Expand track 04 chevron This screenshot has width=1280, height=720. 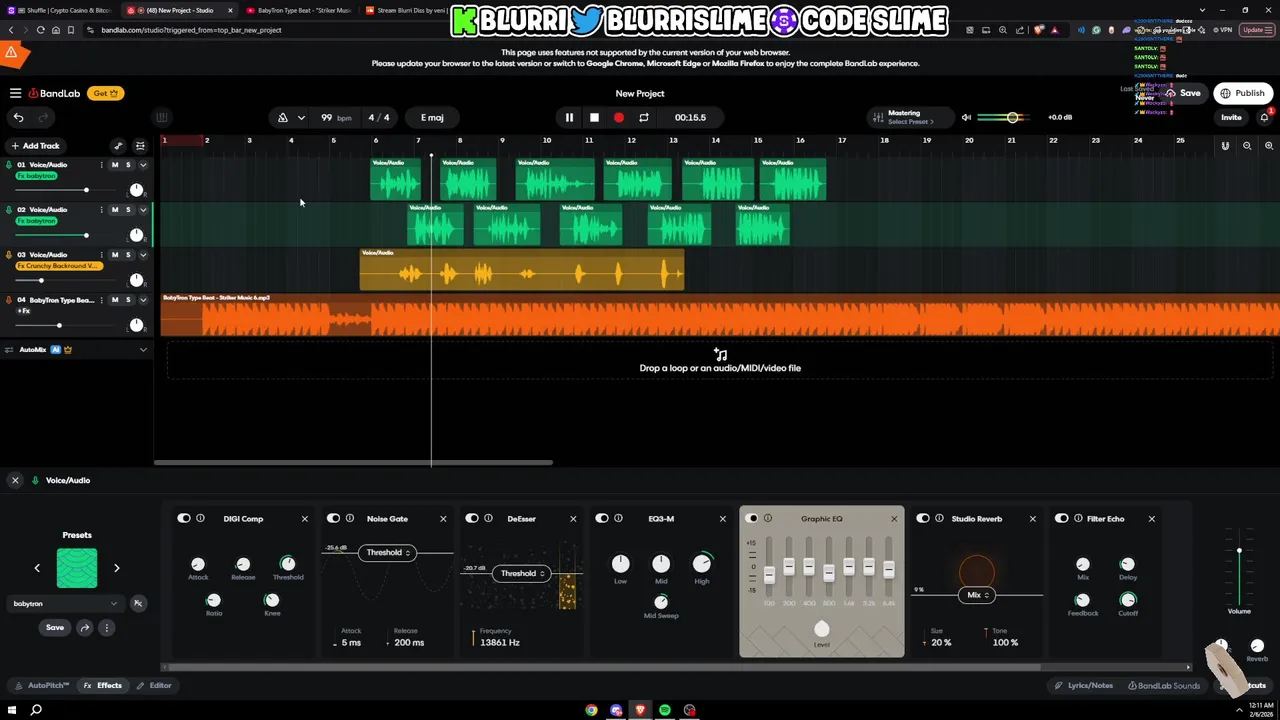(x=143, y=300)
